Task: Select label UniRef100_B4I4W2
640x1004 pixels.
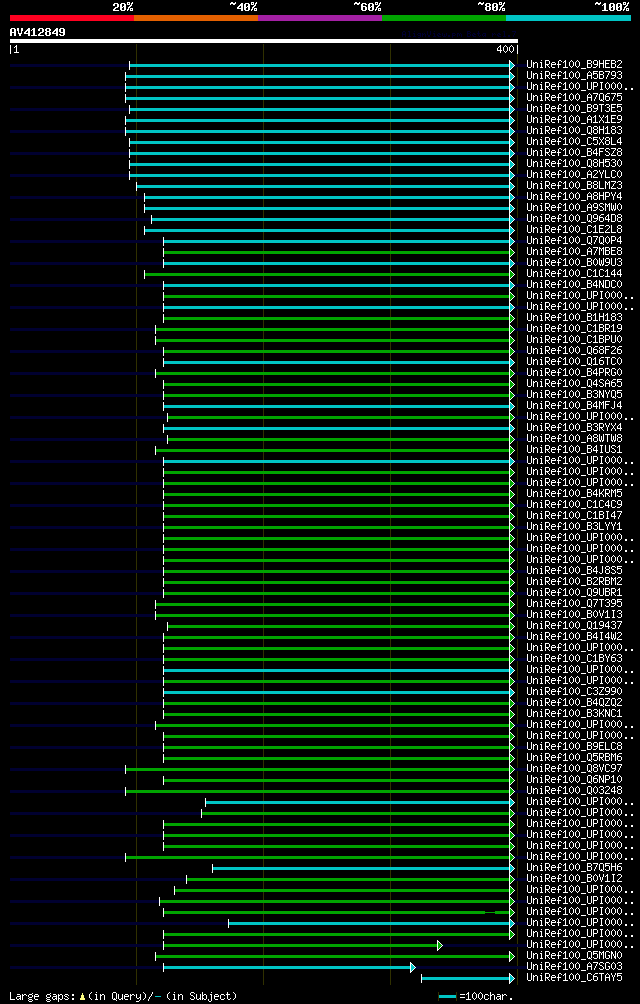Action: 573,636
